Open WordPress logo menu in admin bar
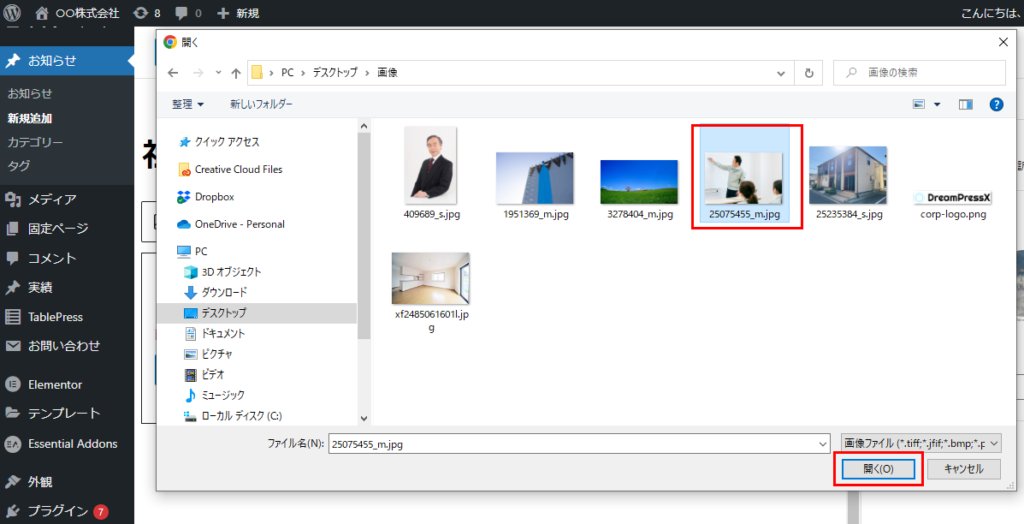 pyautogui.click(x=12, y=13)
